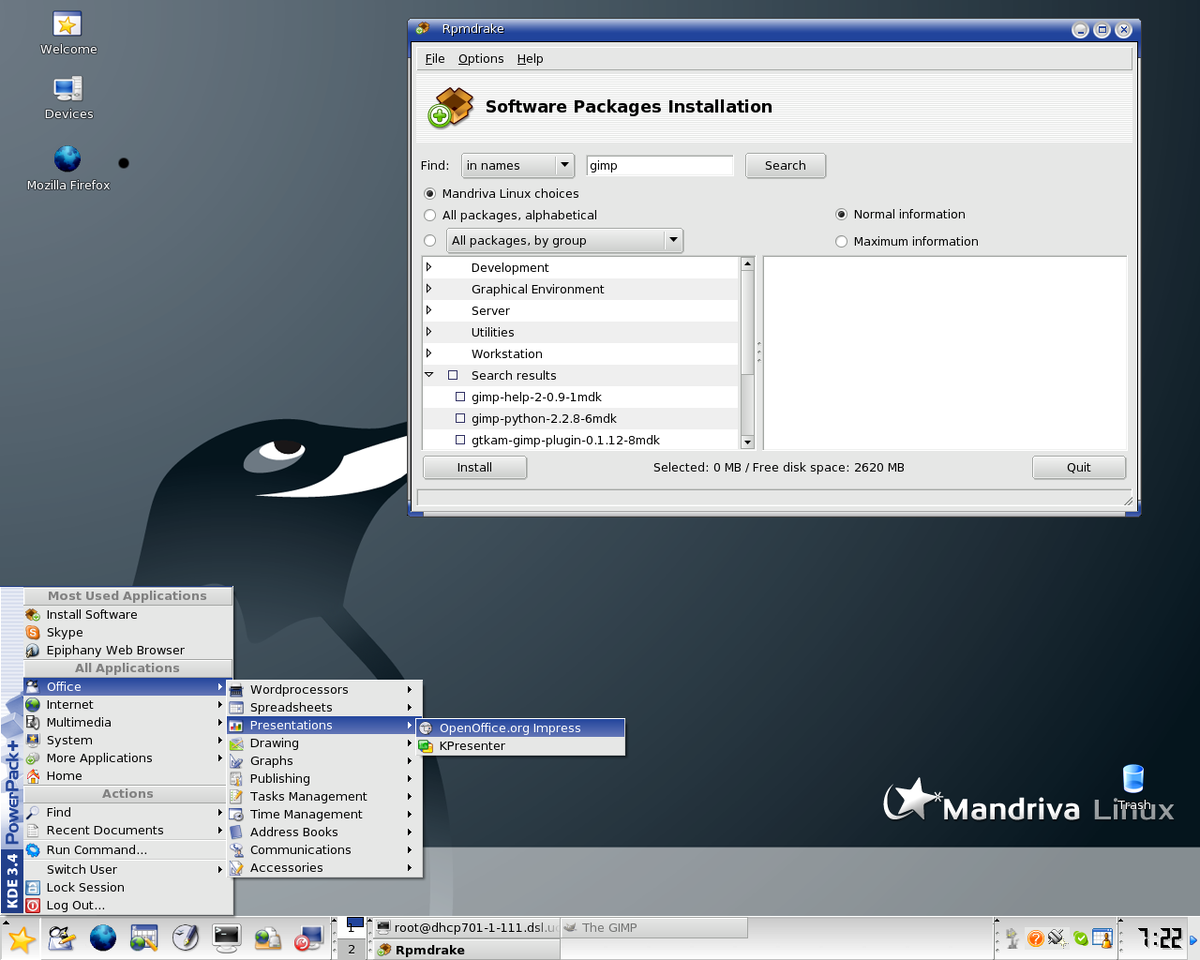Click the Install button
The width and height of the screenshot is (1200, 960).
coord(474,467)
